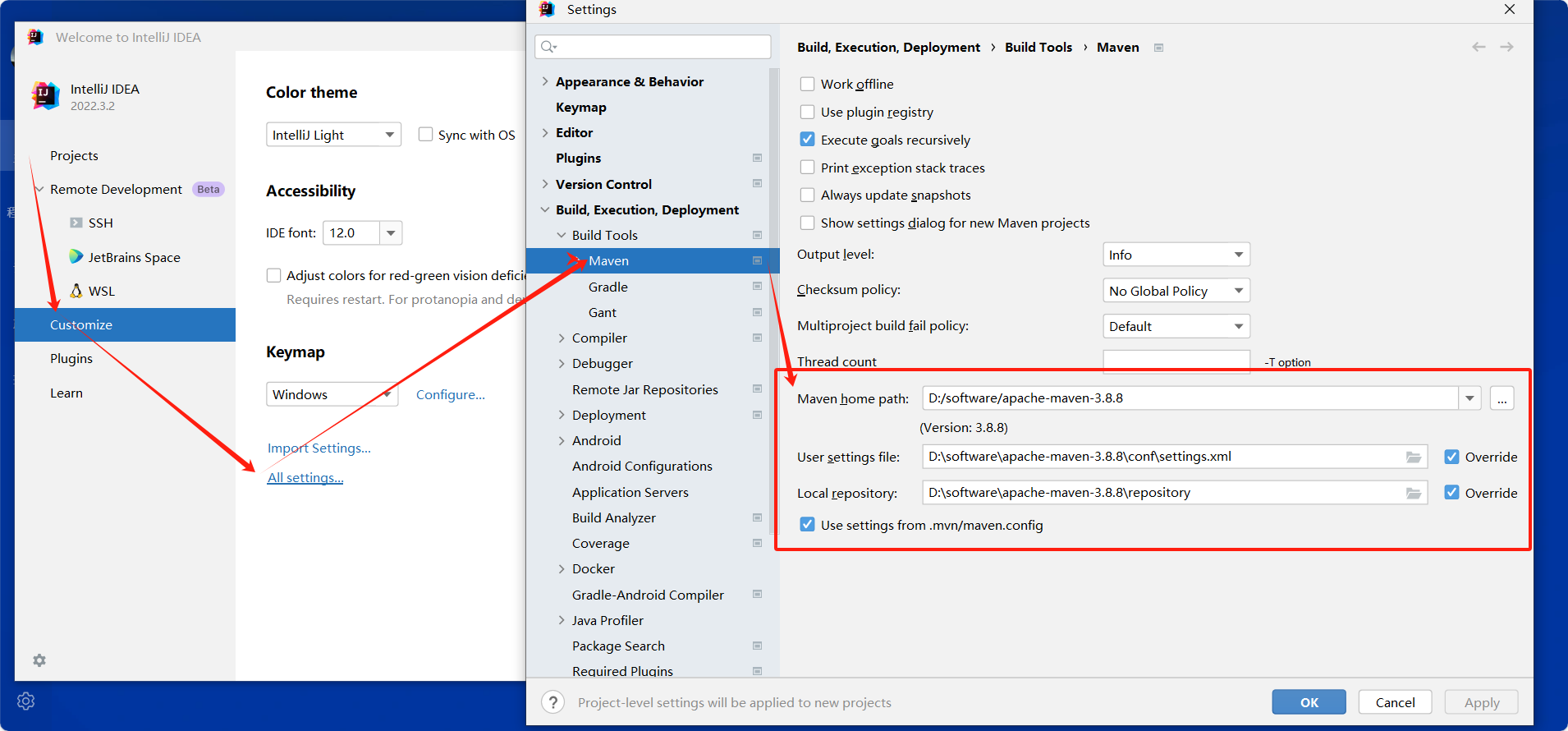Click the project-level icon on Build Analyzer row

pos(757,517)
